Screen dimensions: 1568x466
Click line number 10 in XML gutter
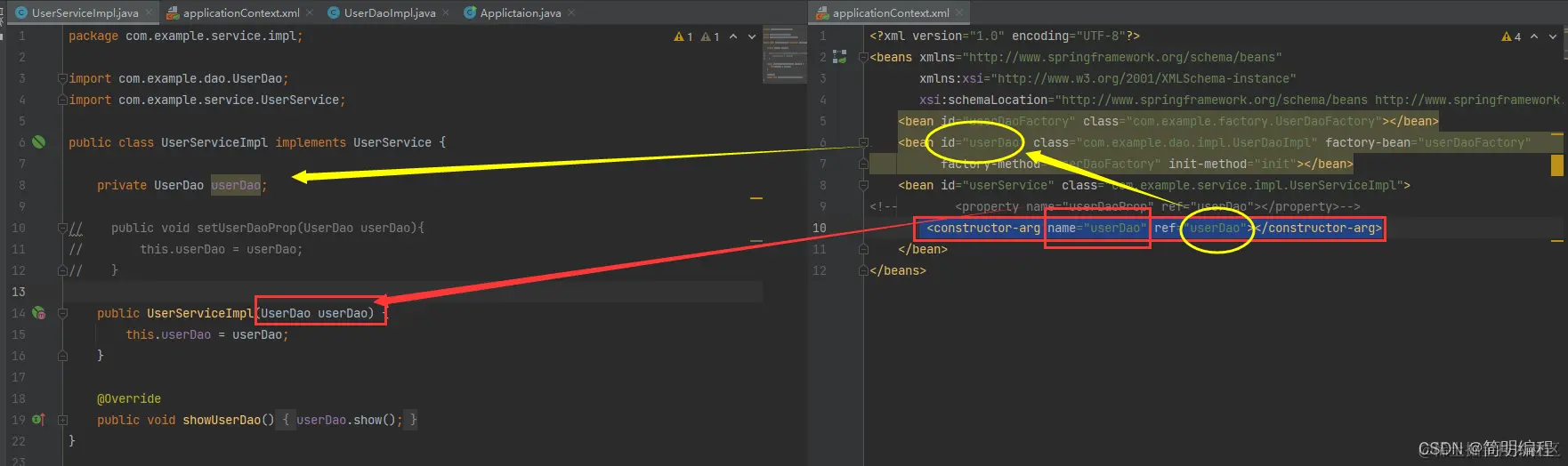819,228
